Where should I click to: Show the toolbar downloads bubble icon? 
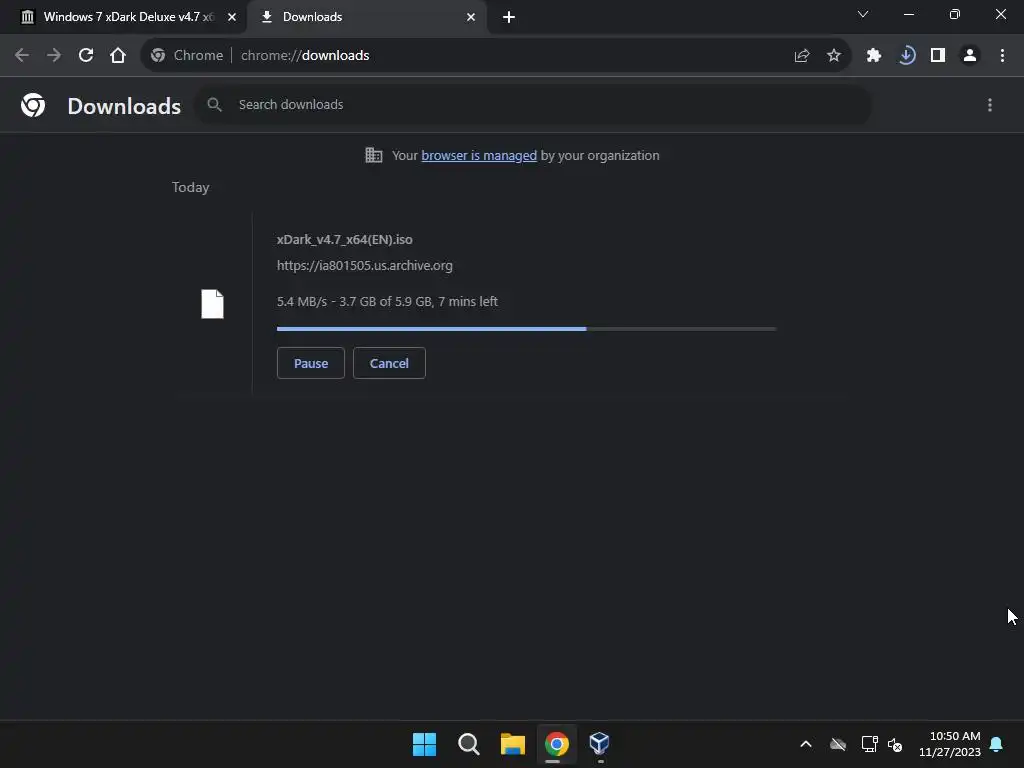coord(906,56)
